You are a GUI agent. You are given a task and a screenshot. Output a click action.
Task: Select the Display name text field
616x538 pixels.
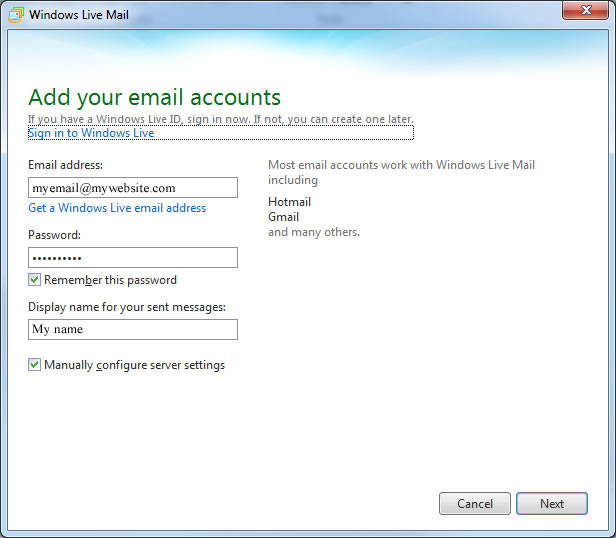pos(133,330)
